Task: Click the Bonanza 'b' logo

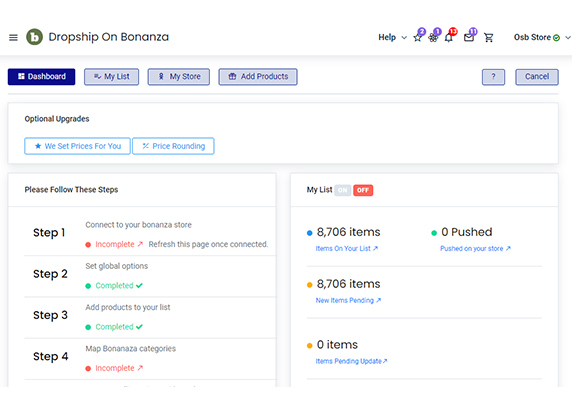Action: click(x=34, y=37)
